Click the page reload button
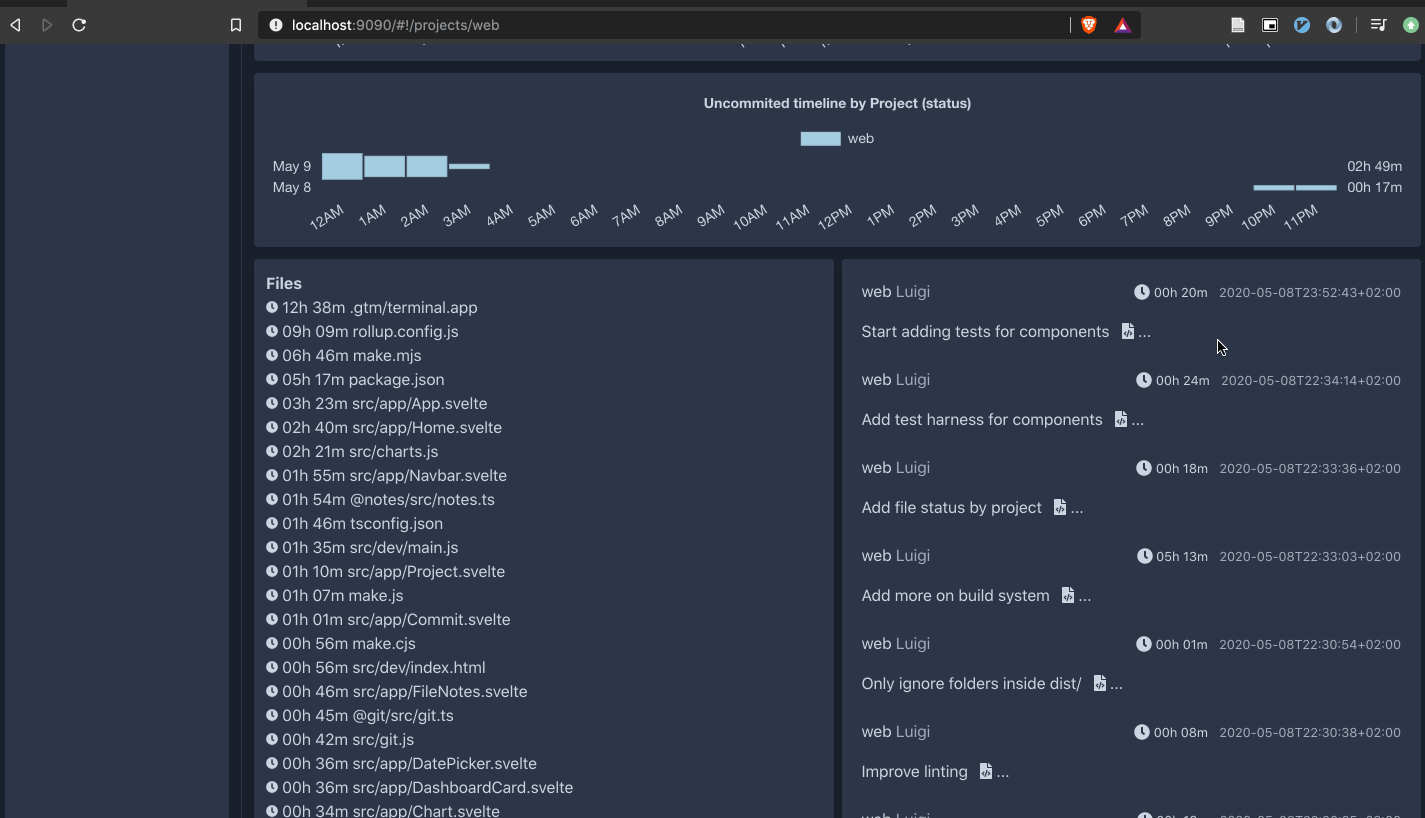 coord(79,24)
